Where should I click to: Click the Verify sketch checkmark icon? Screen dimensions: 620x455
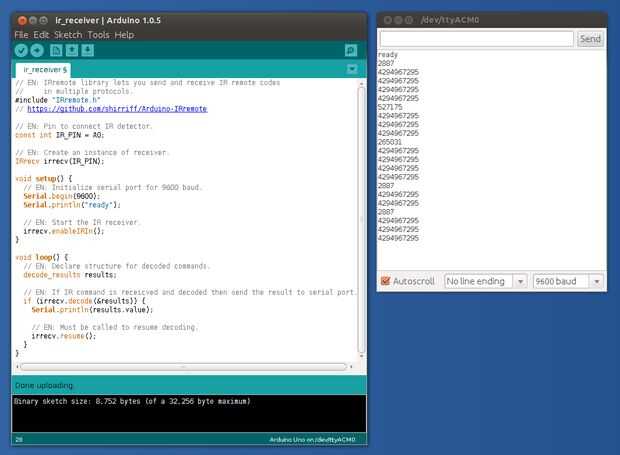(x=21, y=50)
